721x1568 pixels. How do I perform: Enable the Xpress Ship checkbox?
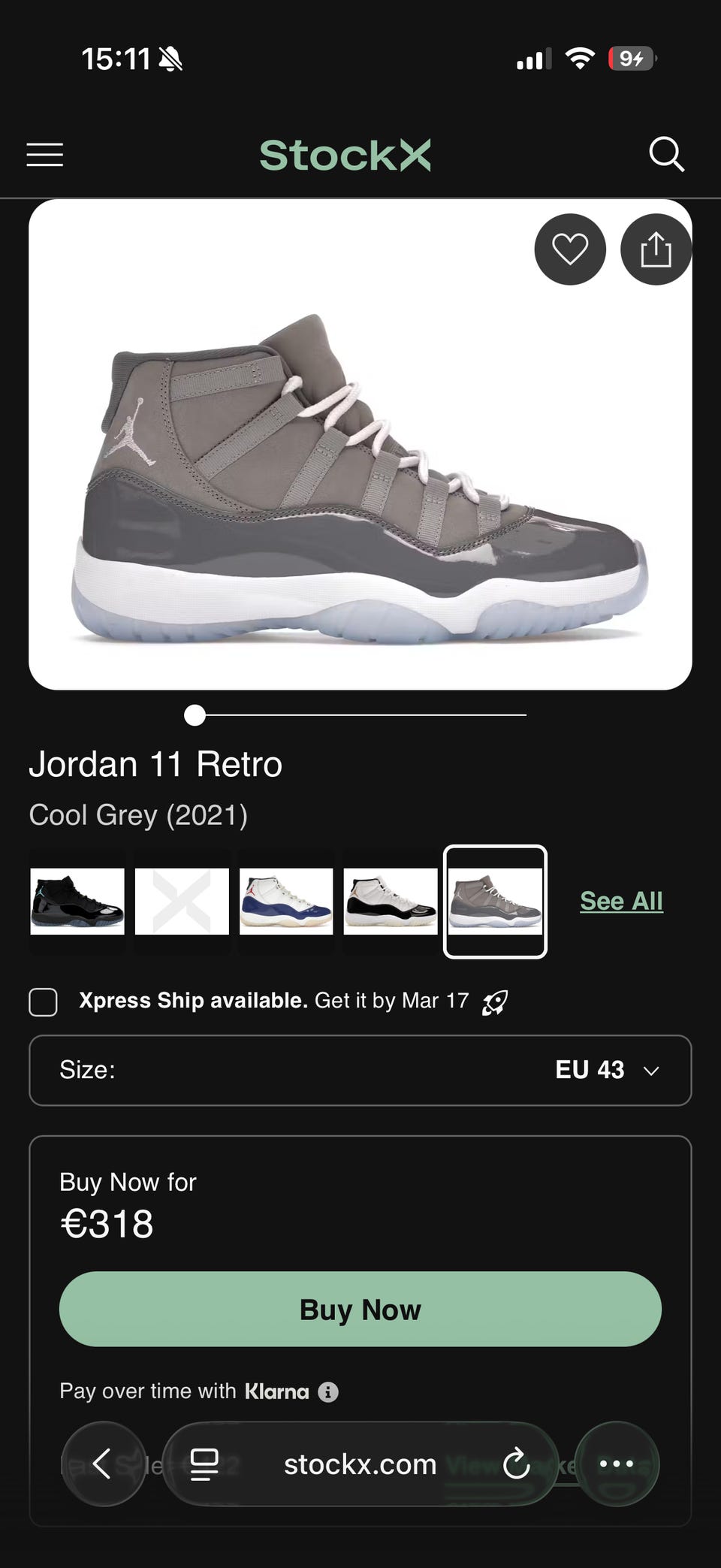pyautogui.click(x=43, y=1002)
